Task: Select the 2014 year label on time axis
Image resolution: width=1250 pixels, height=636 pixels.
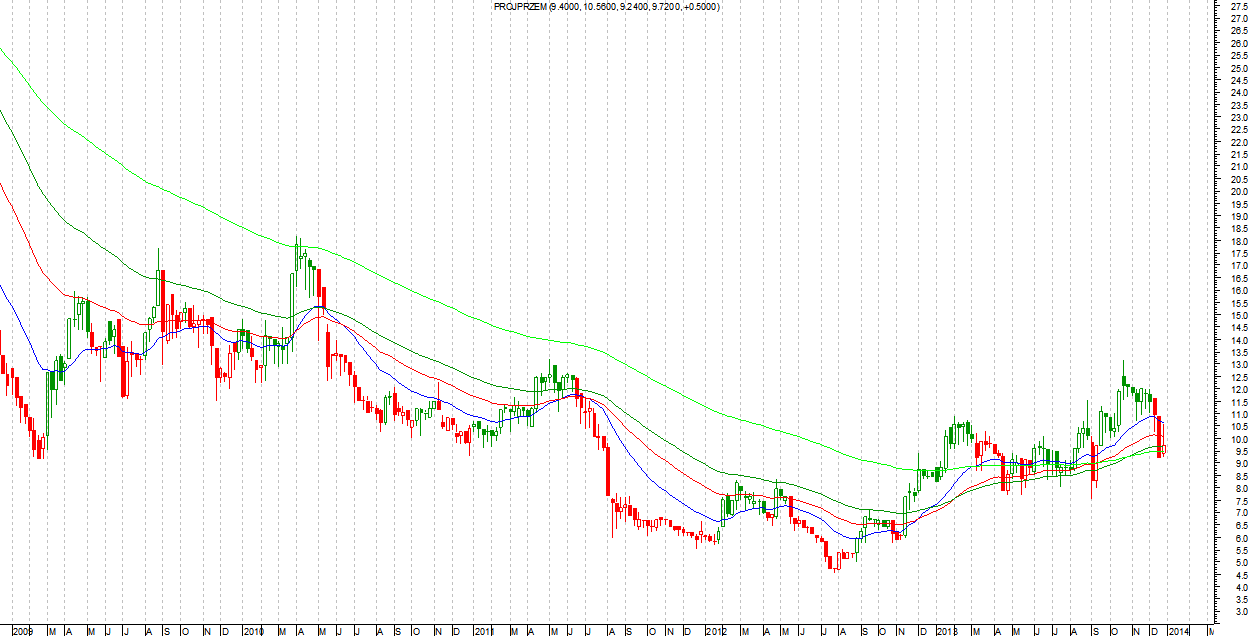Action: (x=1180, y=630)
